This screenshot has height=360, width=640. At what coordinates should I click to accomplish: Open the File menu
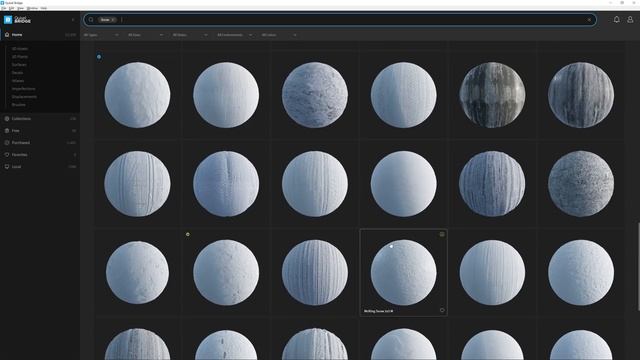[x=3, y=8]
